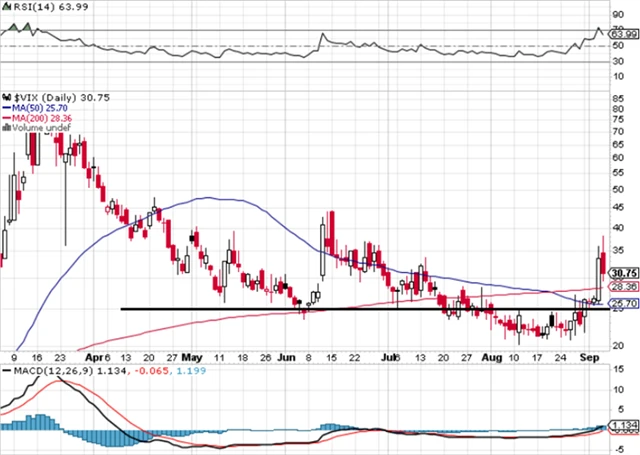Click the black horizontal support line
640x455 pixels.
[x=365, y=309]
